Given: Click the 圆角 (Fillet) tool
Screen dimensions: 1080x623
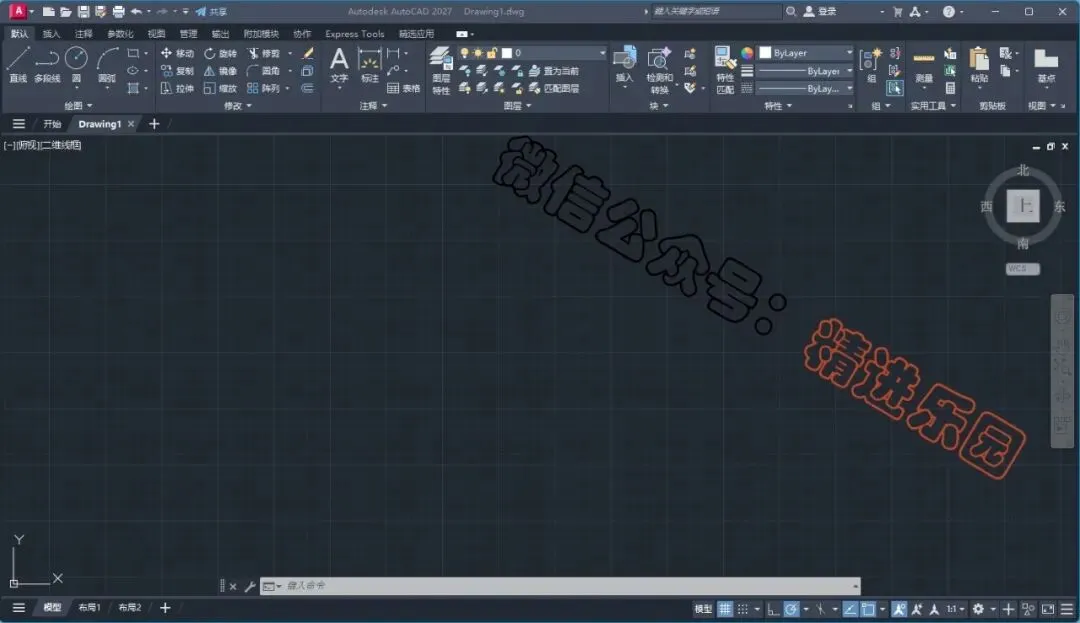Looking at the screenshot, I should coord(264,71).
